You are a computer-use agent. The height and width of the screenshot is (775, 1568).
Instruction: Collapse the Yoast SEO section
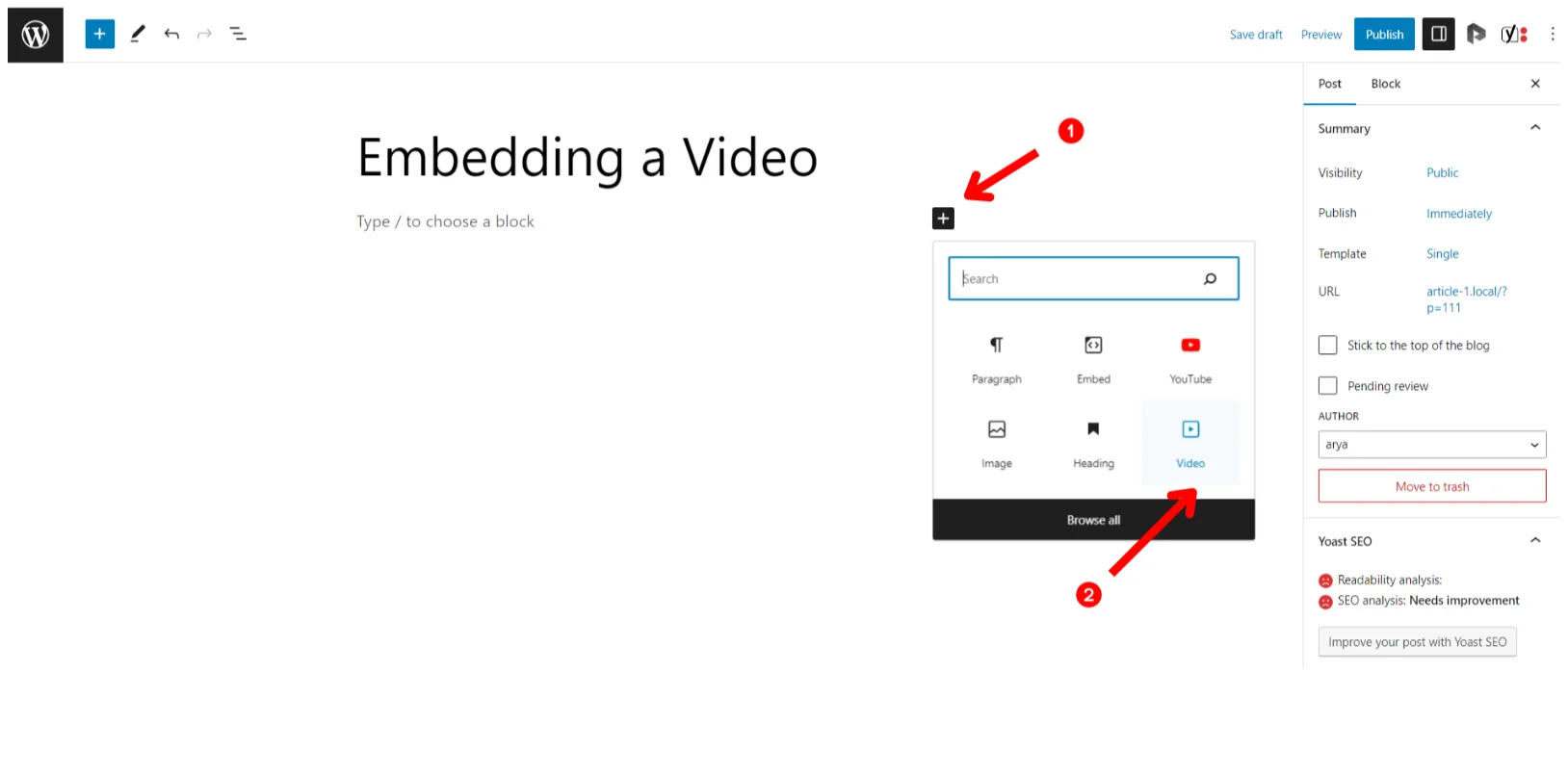coord(1535,541)
